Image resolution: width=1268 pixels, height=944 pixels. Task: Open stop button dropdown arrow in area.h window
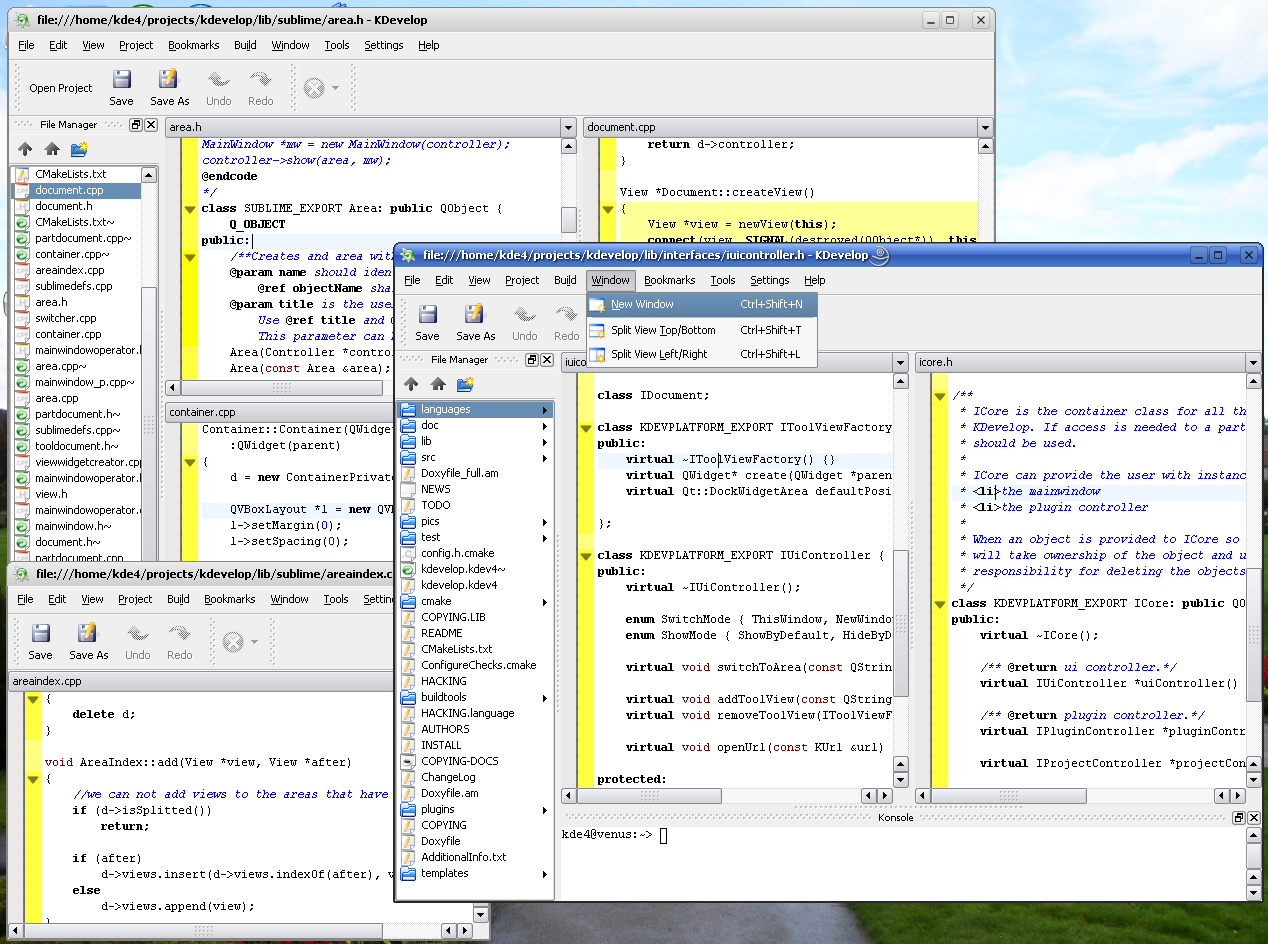[x=335, y=88]
